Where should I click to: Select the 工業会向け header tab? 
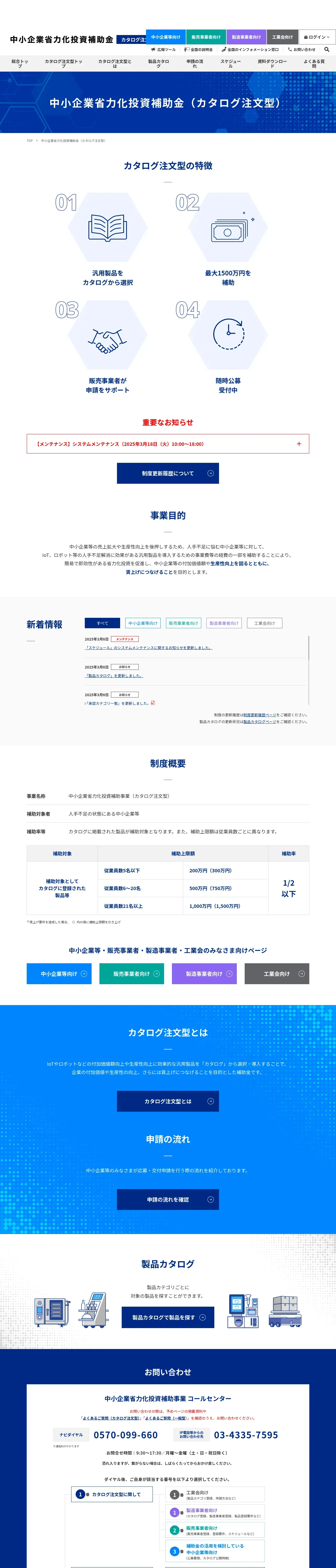point(282,37)
